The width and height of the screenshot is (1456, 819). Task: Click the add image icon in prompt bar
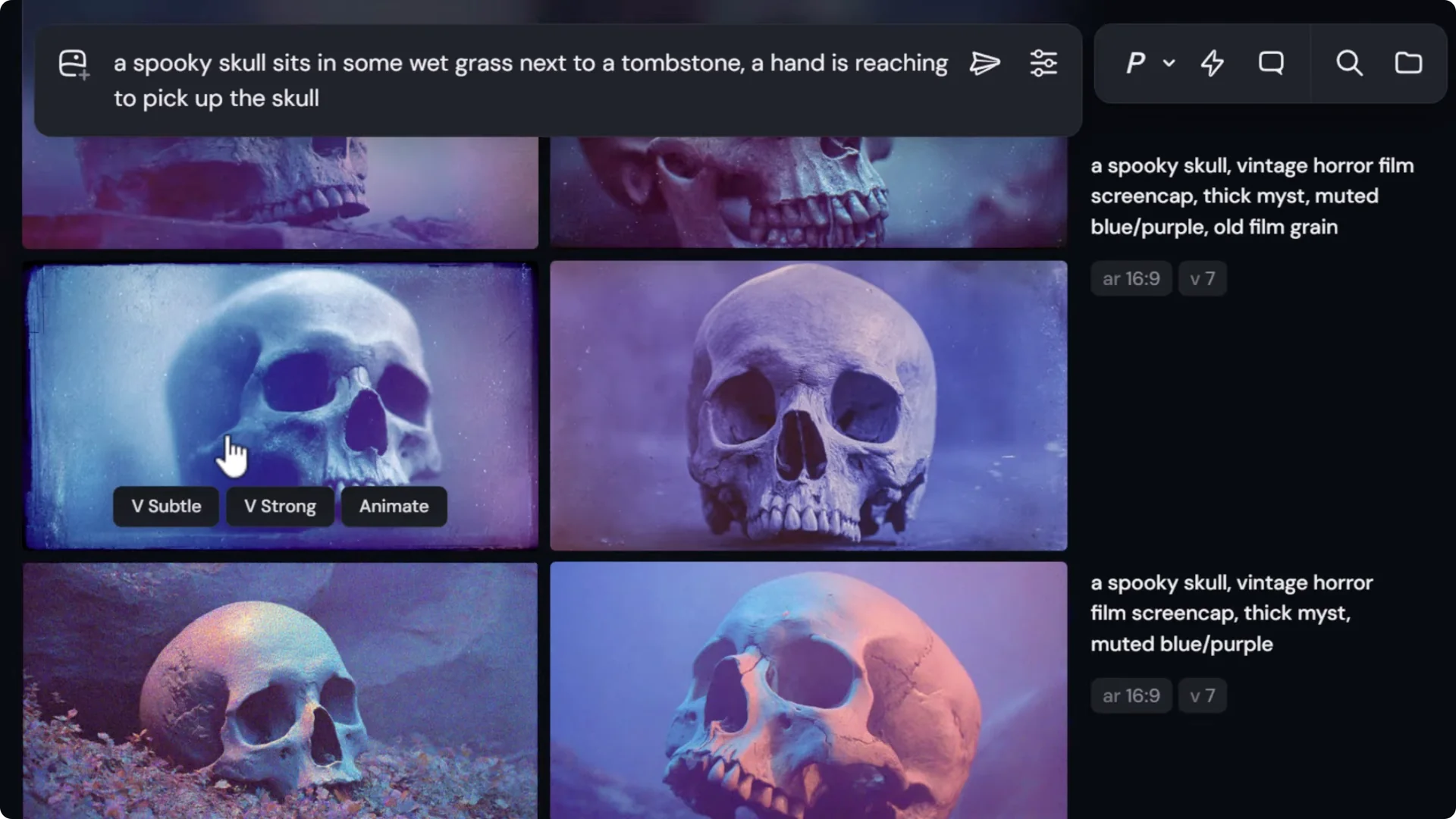point(73,64)
